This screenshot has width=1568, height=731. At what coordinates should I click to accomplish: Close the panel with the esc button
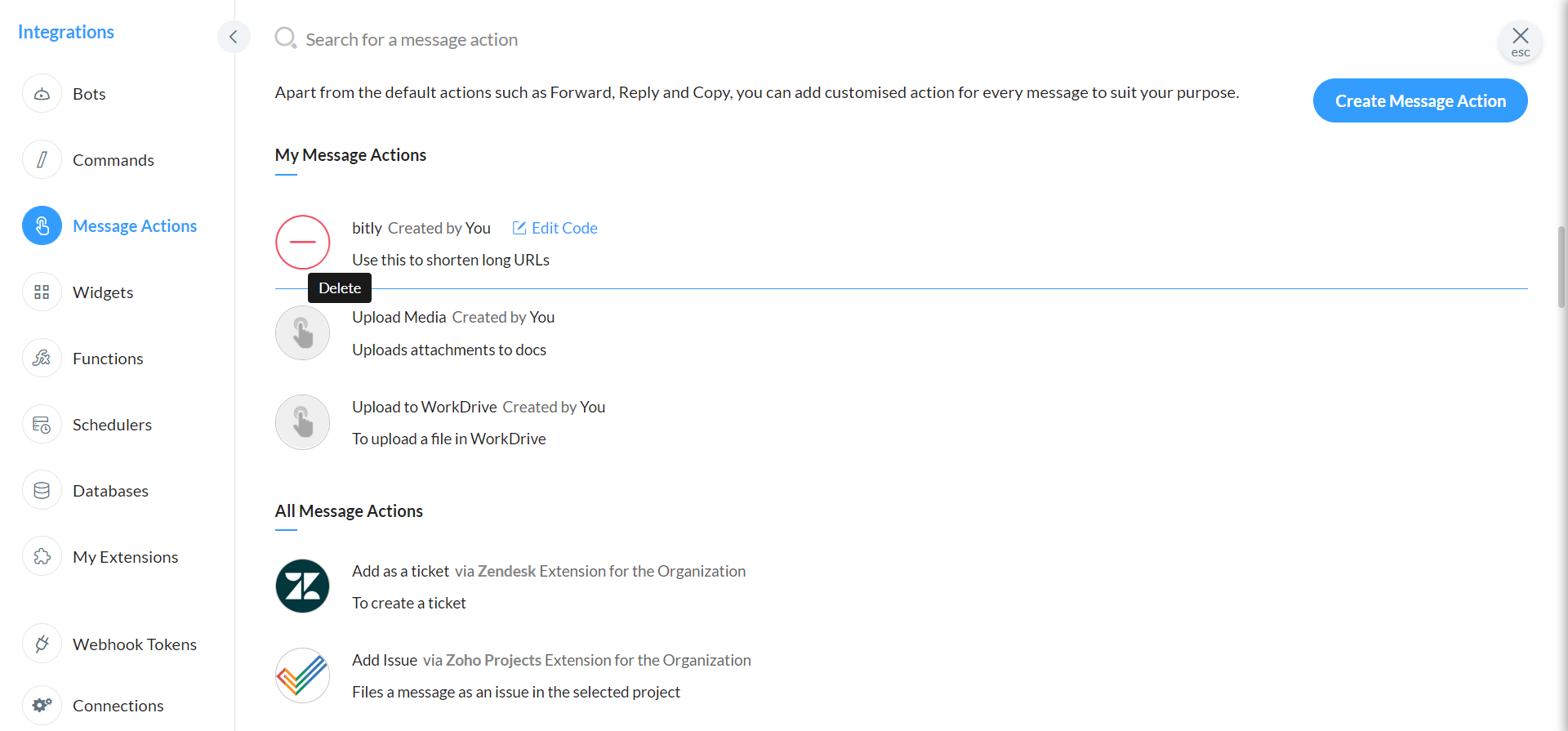(1520, 41)
